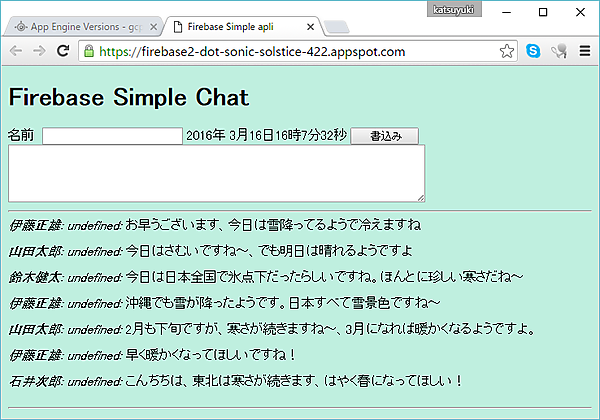Click the message text area

(x=217, y=173)
